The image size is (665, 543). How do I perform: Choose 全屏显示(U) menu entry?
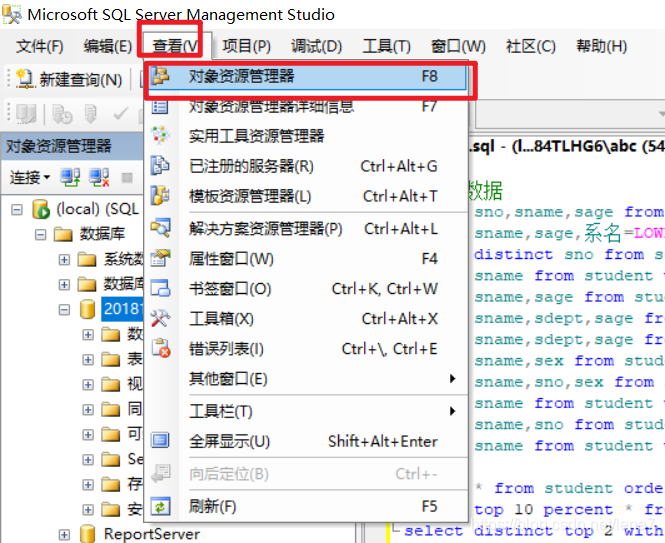tap(307, 442)
